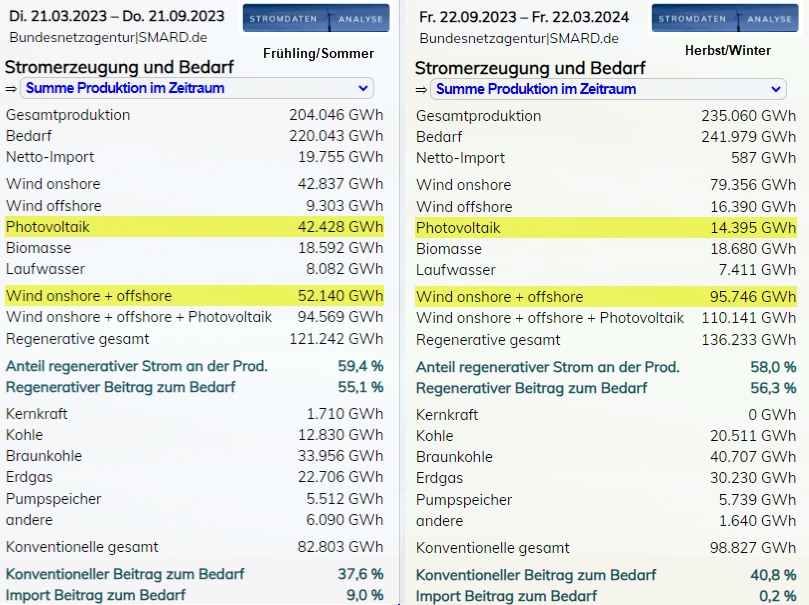Open the left Summe Produktion im Zeitraum dropdown

[195, 88]
